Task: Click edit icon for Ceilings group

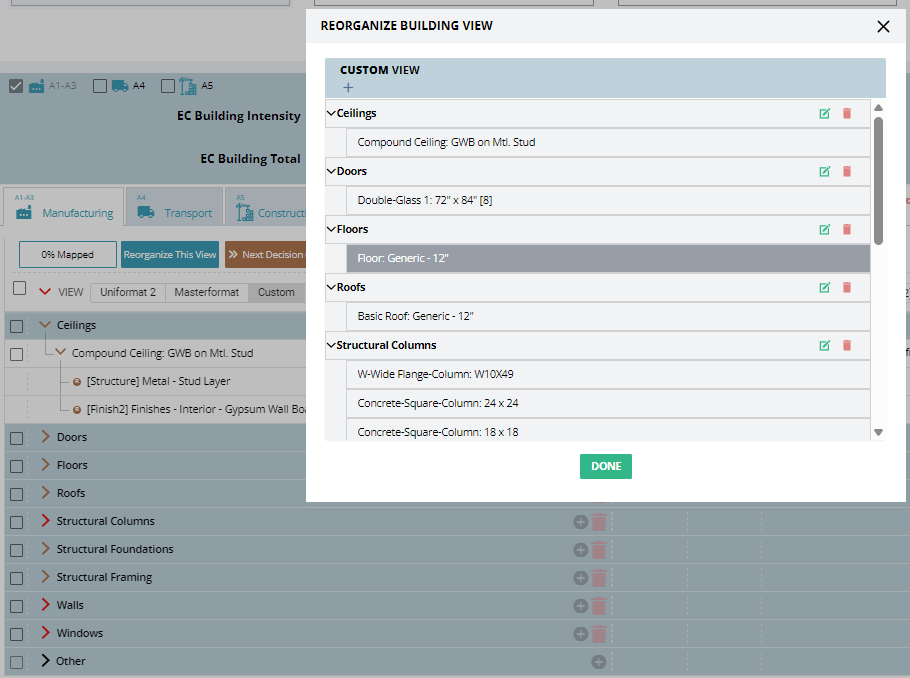Action: tap(824, 114)
